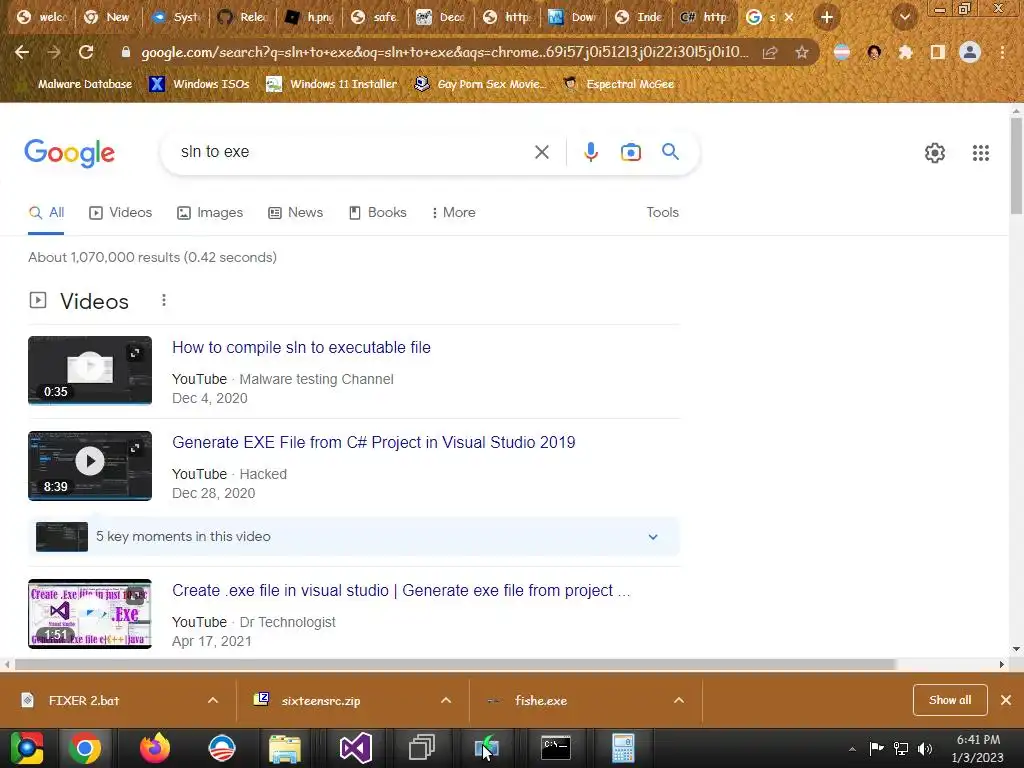Open Chrome's three-dot menu
This screenshot has width=1024, height=768.
[x=1002, y=52]
